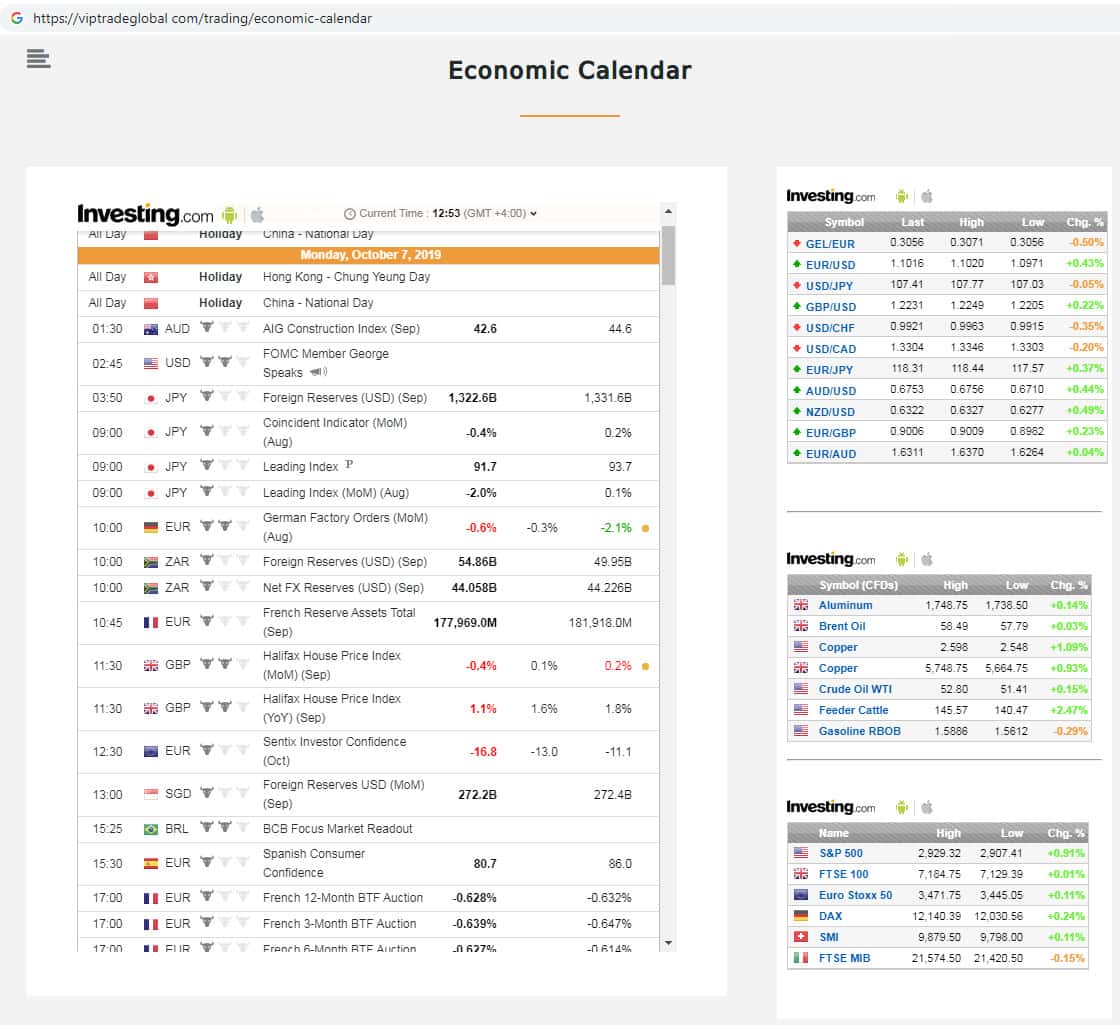Open the Euro Stoxx 50 link
The height and width of the screenshot is (1025, 1120).
[855, 895]
